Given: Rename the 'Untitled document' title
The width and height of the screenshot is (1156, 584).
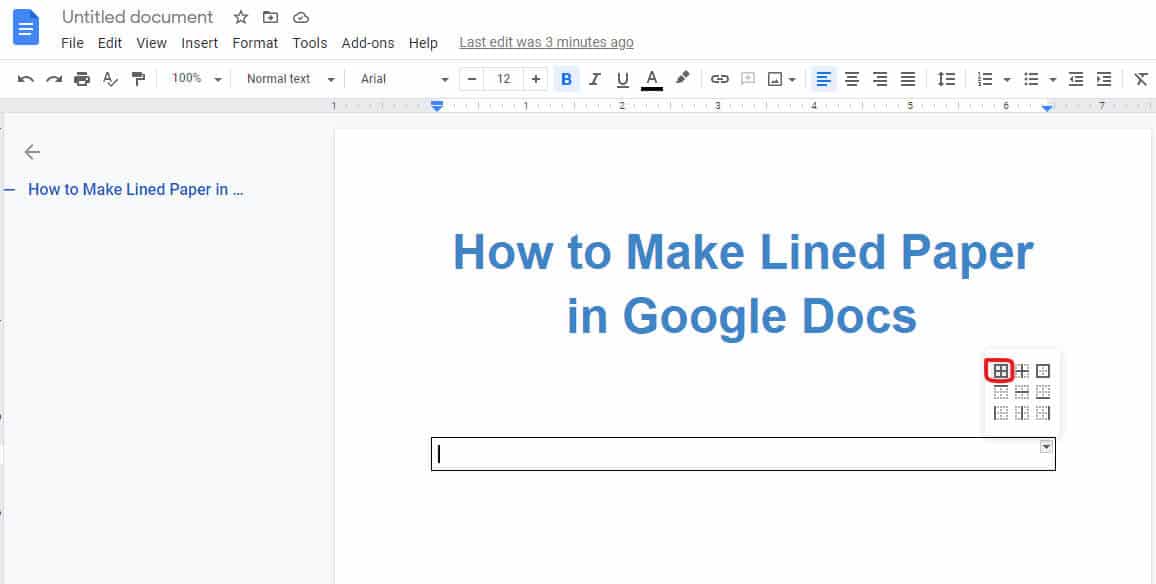Looking at the screenshot, I should pos(137,17).
